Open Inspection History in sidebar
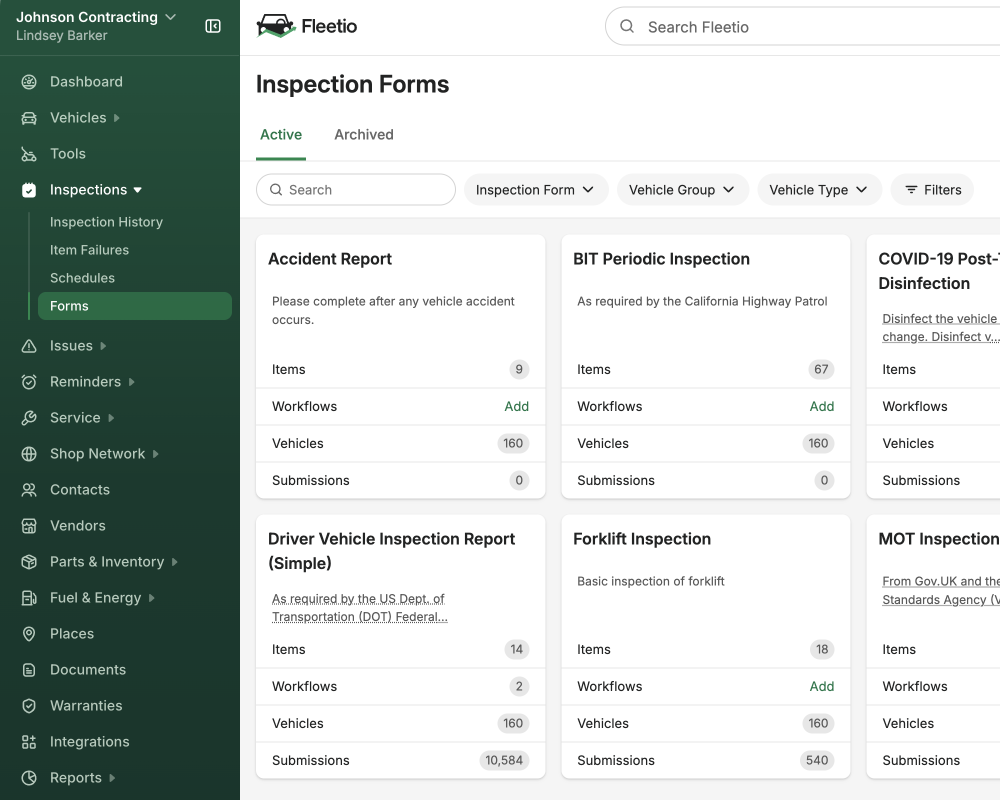This screenshot has height=800, width=1000. pos(107,222)
